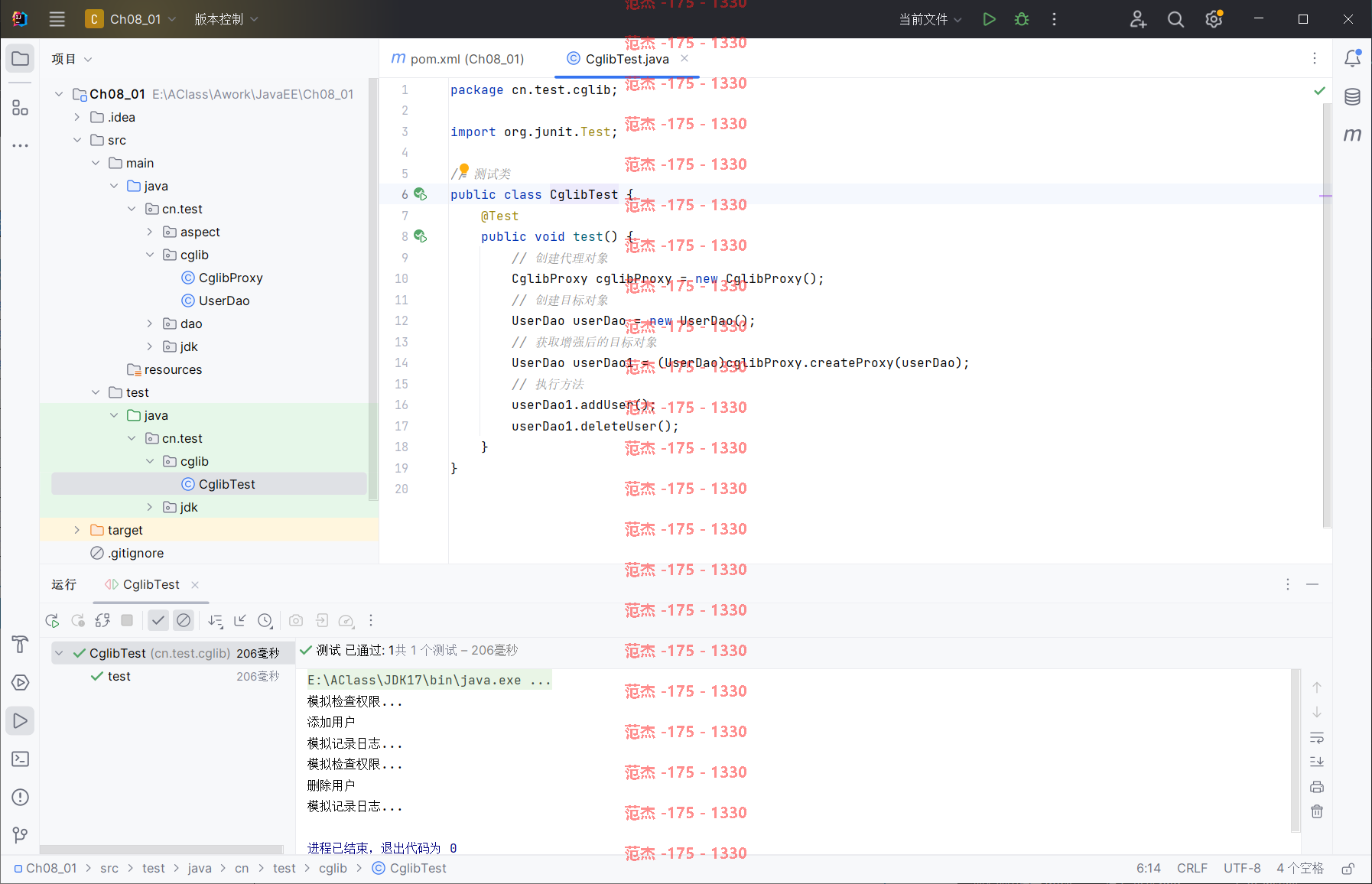Expand the aspect package
This screenshot has width=1372, height=884.
click(150, 232)
